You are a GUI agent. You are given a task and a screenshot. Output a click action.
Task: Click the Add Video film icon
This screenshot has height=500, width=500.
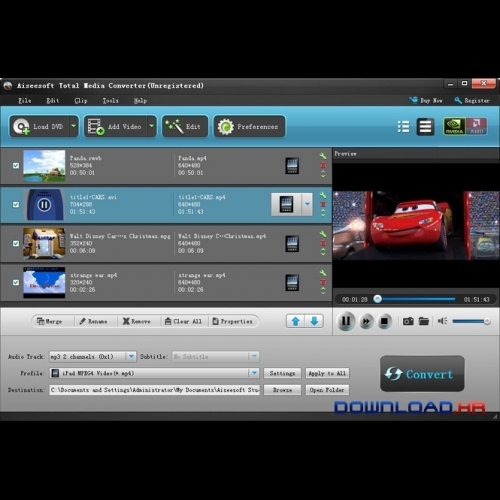pos(96,127)
